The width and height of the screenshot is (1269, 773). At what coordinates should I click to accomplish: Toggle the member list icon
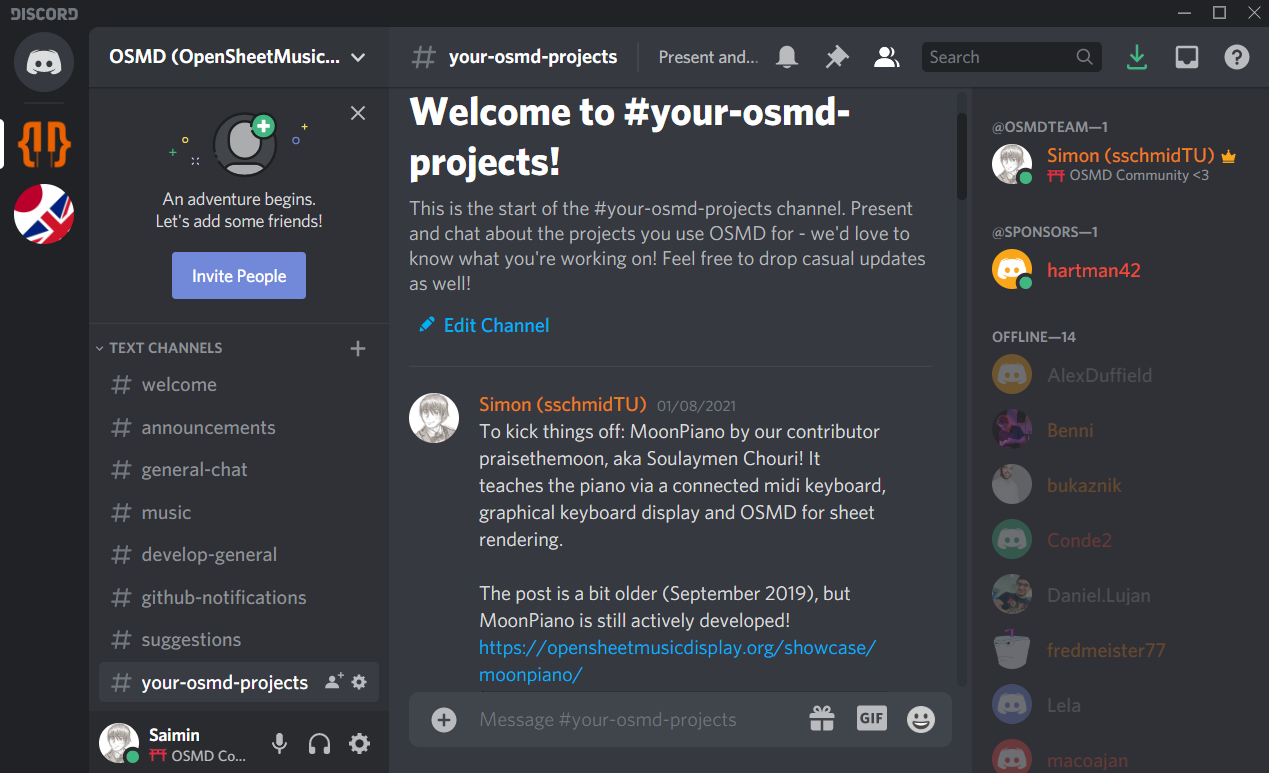pyautogui.click(x=887, y=57)
